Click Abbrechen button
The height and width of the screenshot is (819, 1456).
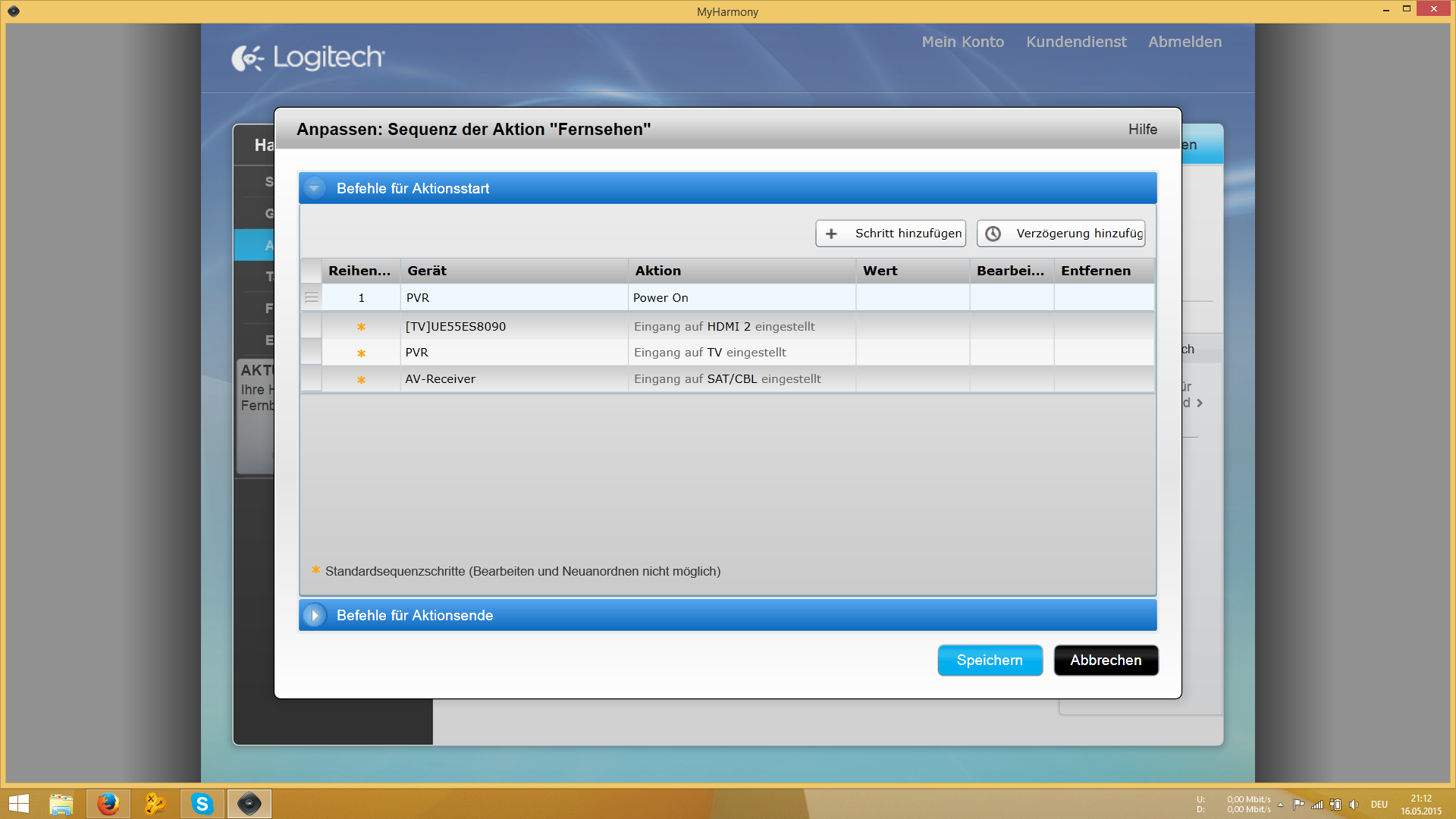[1106, 661]
